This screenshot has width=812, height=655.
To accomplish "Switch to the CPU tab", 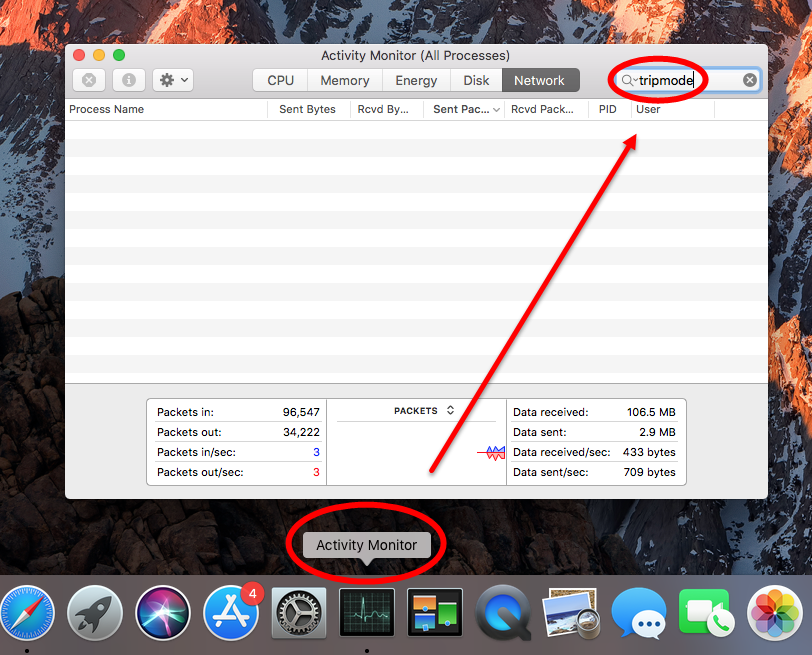I will 279,80.
